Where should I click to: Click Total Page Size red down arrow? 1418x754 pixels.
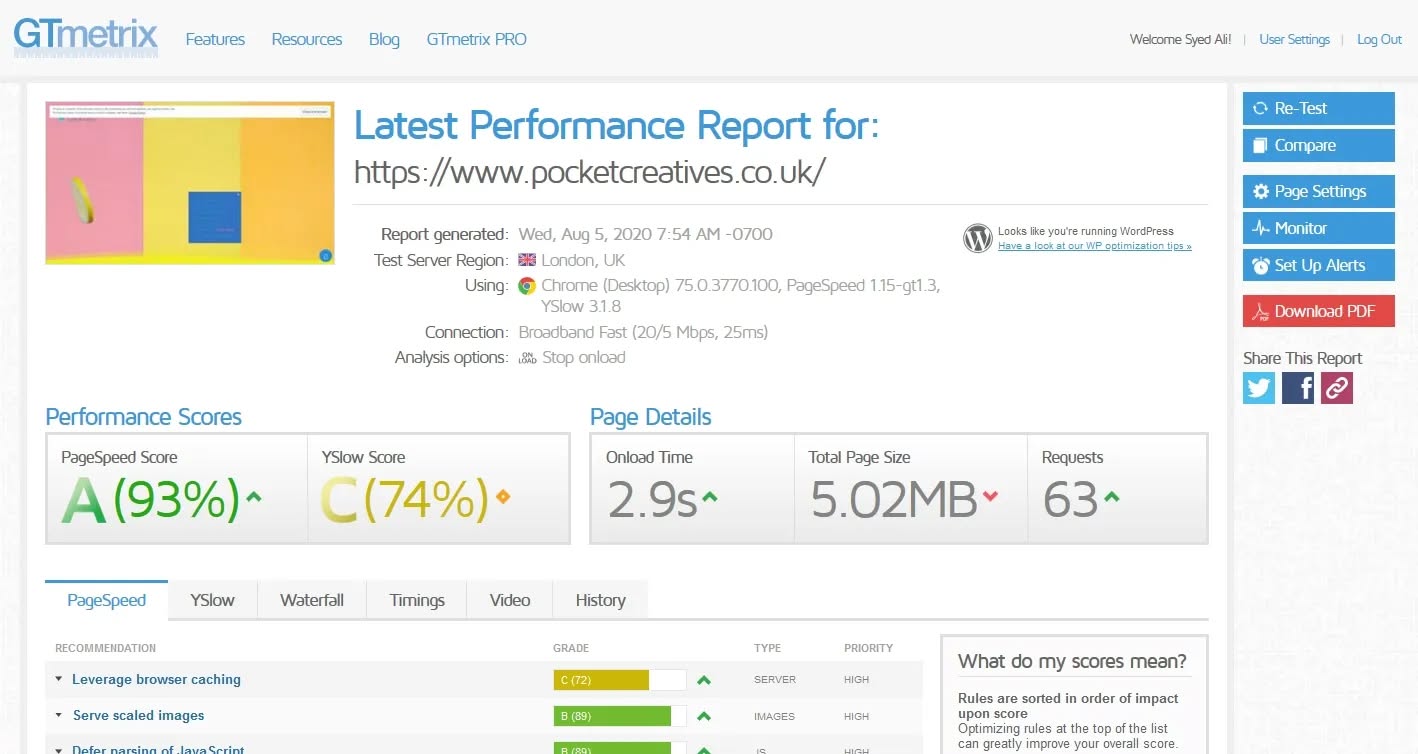click(990, 496)
